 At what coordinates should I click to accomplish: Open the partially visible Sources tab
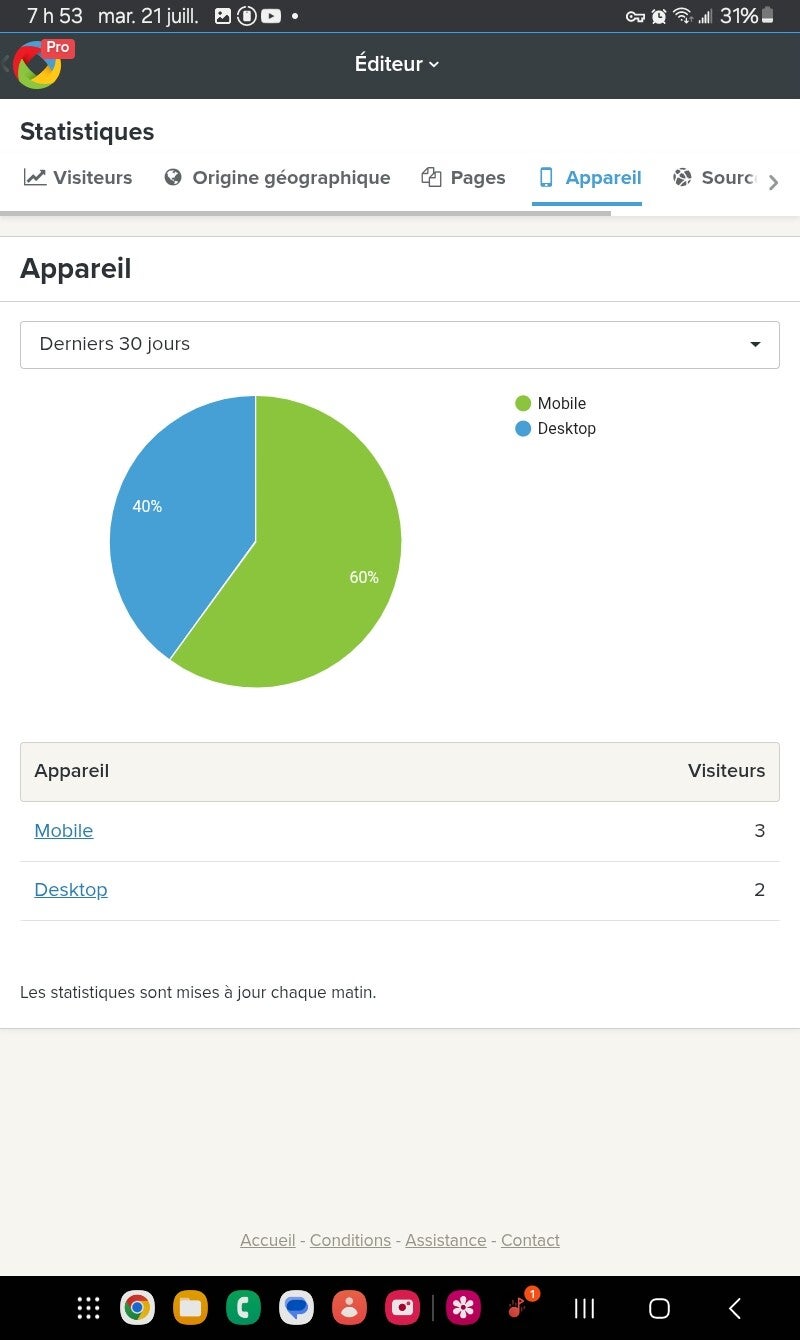click(713, 178)
